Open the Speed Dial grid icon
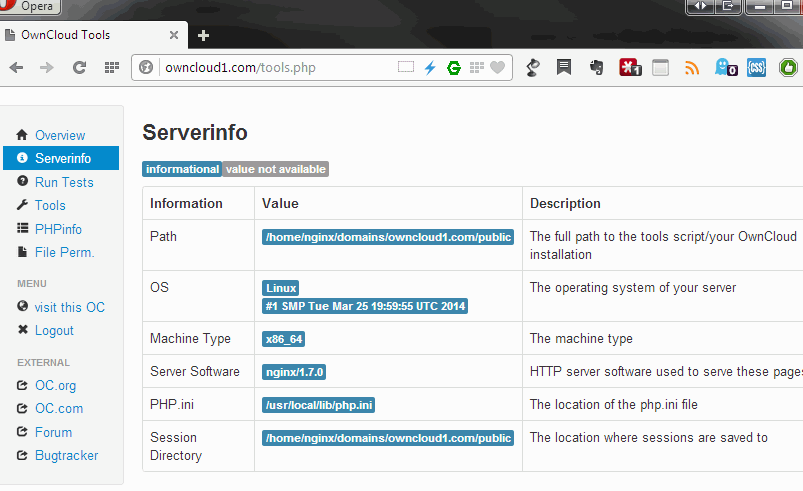Screen dimensions: 803x491 click(112, 68)
